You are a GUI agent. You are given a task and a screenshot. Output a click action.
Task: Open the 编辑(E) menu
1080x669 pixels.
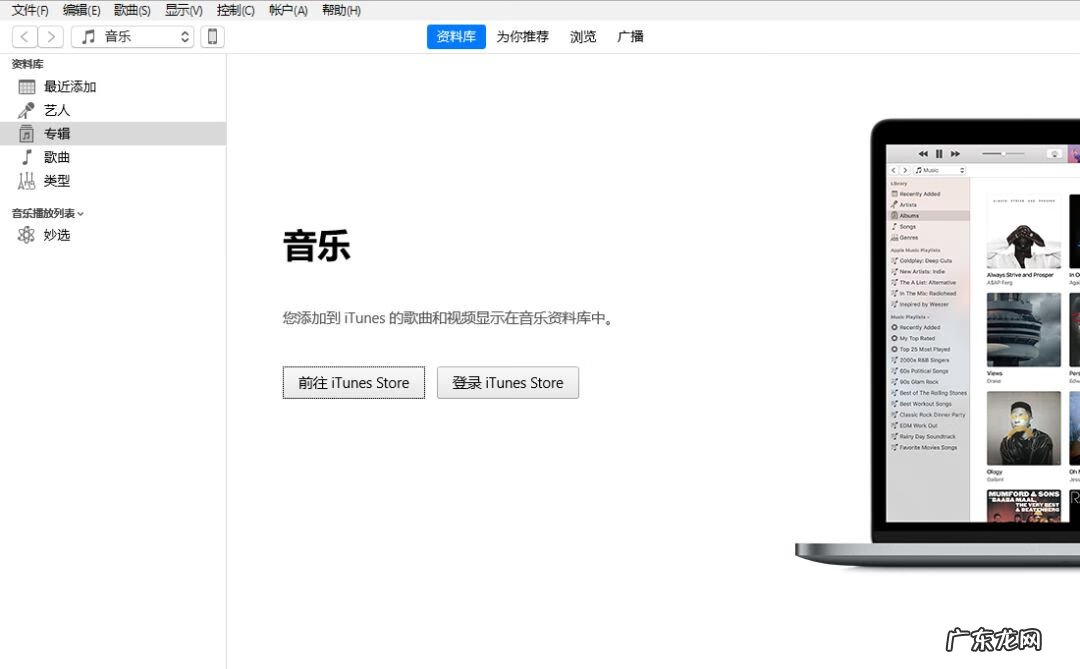click(81, 10)
